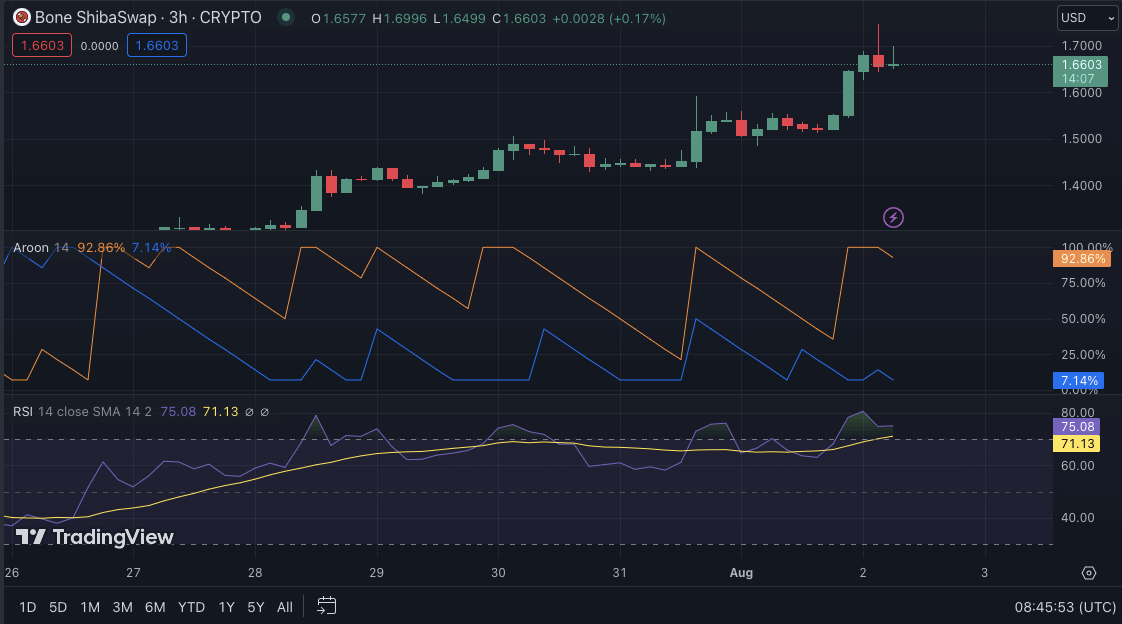Click the Bone ShibaSwap coin logo
This screenshot has height=624, width=1122.
(21, 17)
